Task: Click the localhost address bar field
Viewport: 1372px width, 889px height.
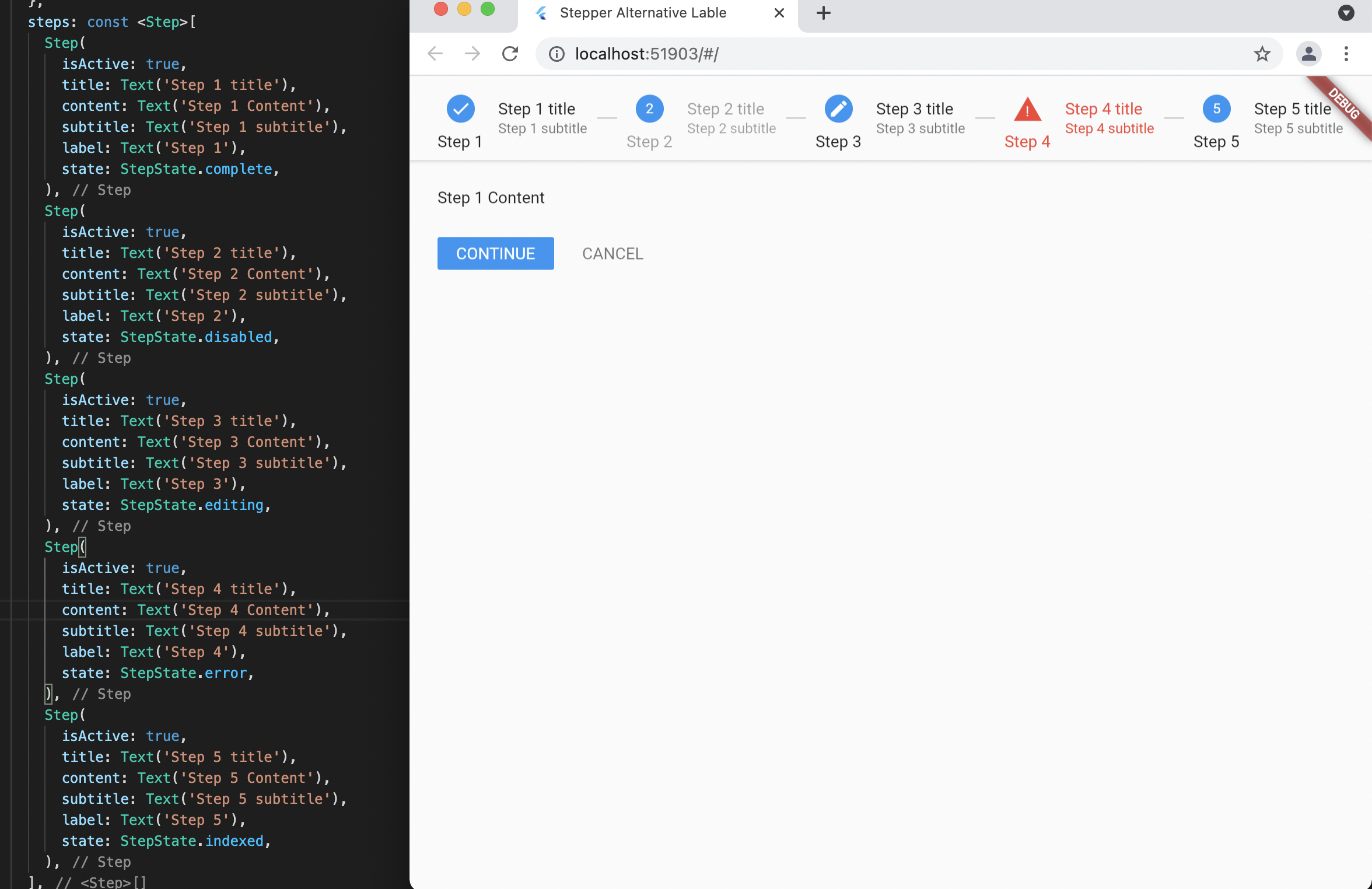Action: coord(909,54)
